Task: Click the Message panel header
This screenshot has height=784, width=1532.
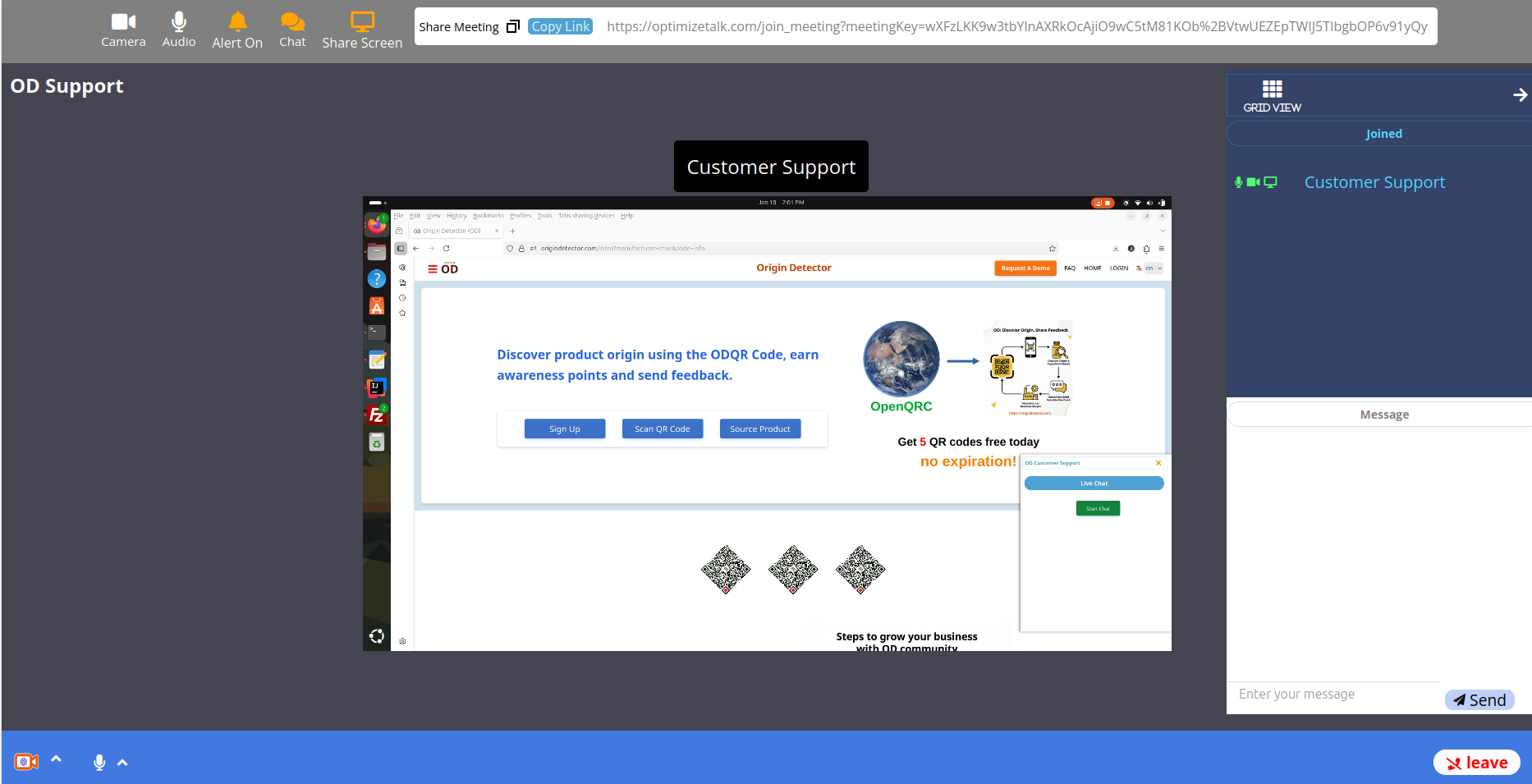Action: (x=1384, y=414)
